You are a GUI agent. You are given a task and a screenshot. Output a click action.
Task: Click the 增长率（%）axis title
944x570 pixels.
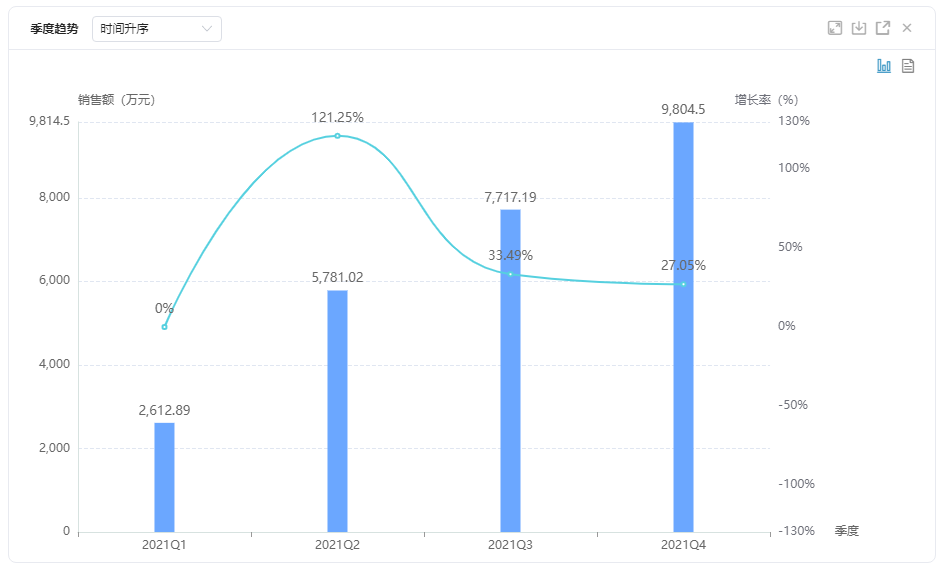[766, 100]
